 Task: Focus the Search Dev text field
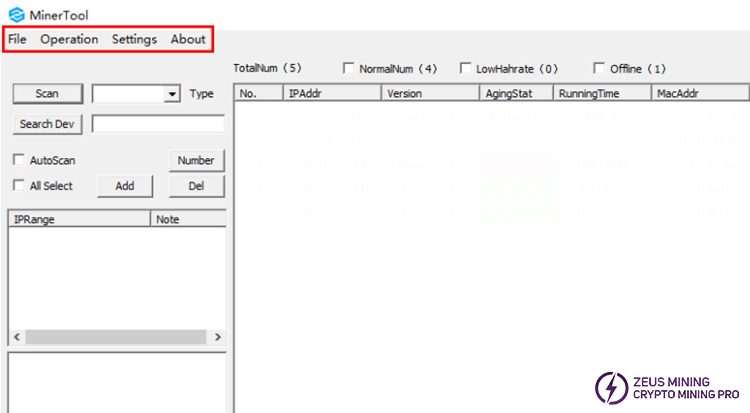click(x=158, y=124)
